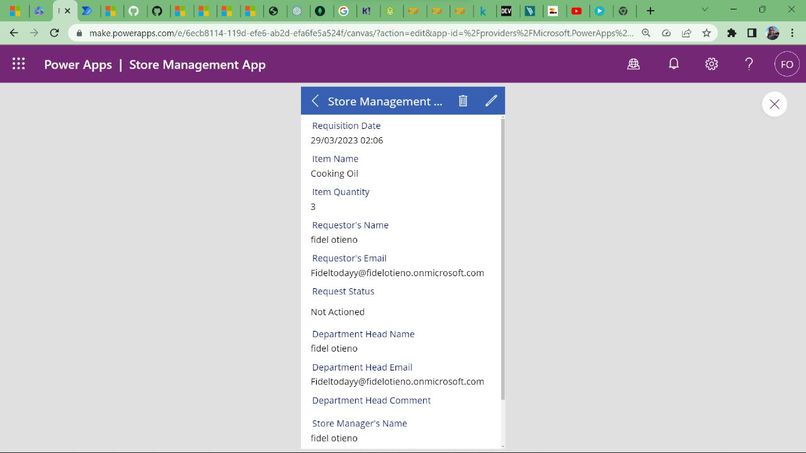Click the share page icon in the address bar
The height and width of the screenshot is (453, 806).
coord(686,33)
